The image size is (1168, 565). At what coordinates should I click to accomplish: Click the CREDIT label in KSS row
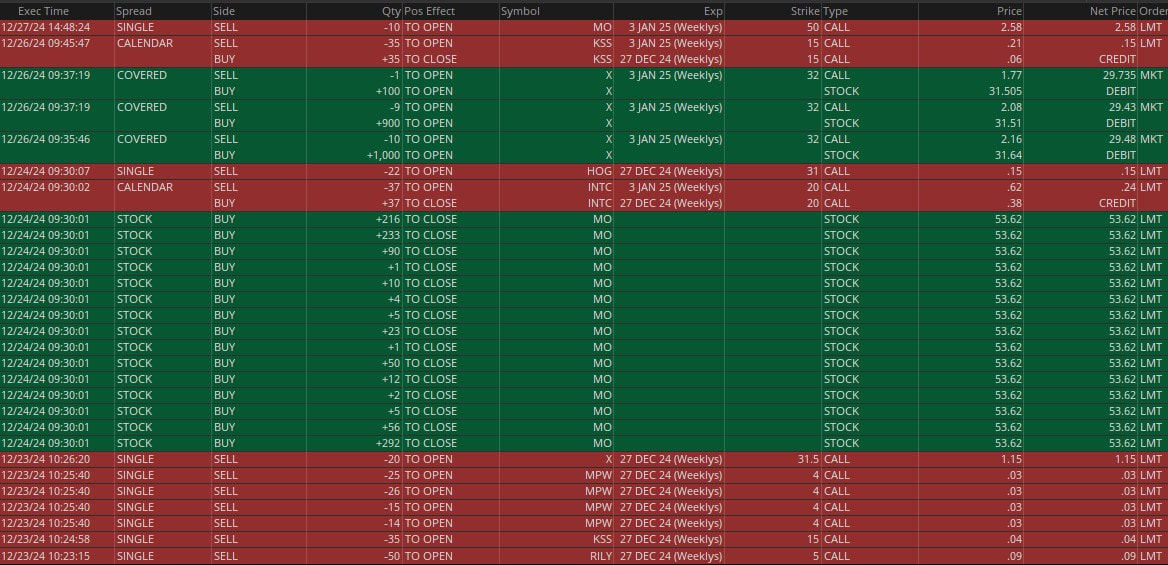pyautogui.click(x=1117, y=59)
